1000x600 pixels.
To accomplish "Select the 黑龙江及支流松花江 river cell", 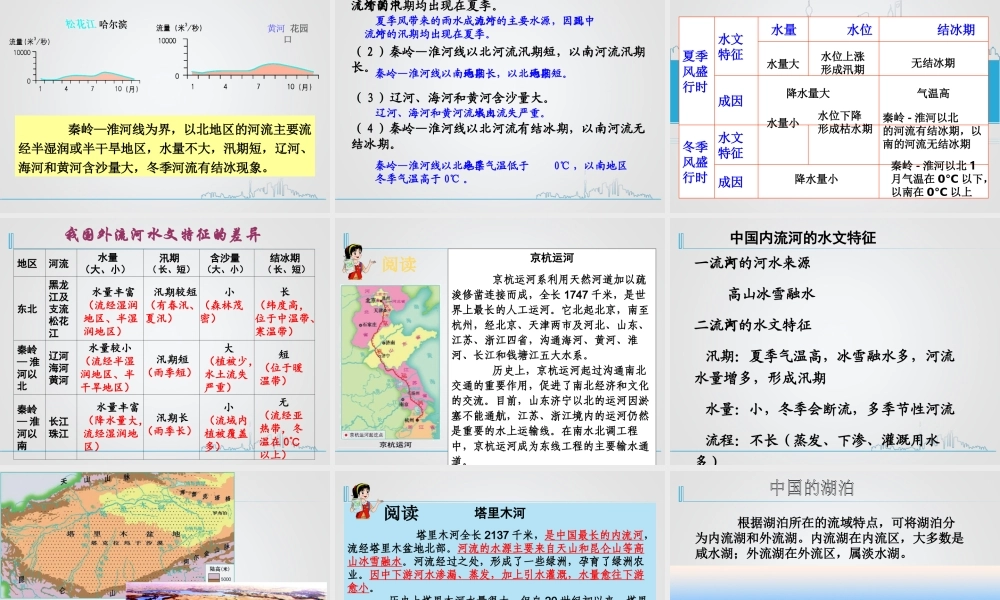I will click(x=59, y=309).
